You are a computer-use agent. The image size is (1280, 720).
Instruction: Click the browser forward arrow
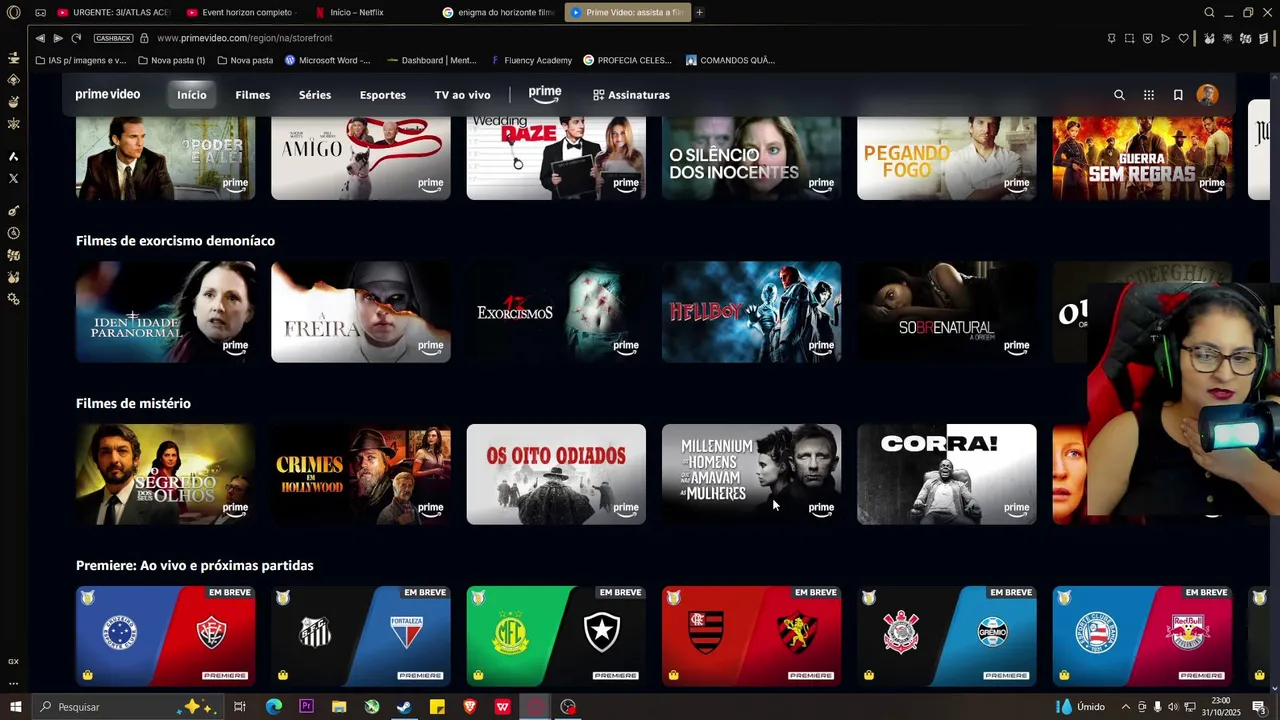pos(58,38)
